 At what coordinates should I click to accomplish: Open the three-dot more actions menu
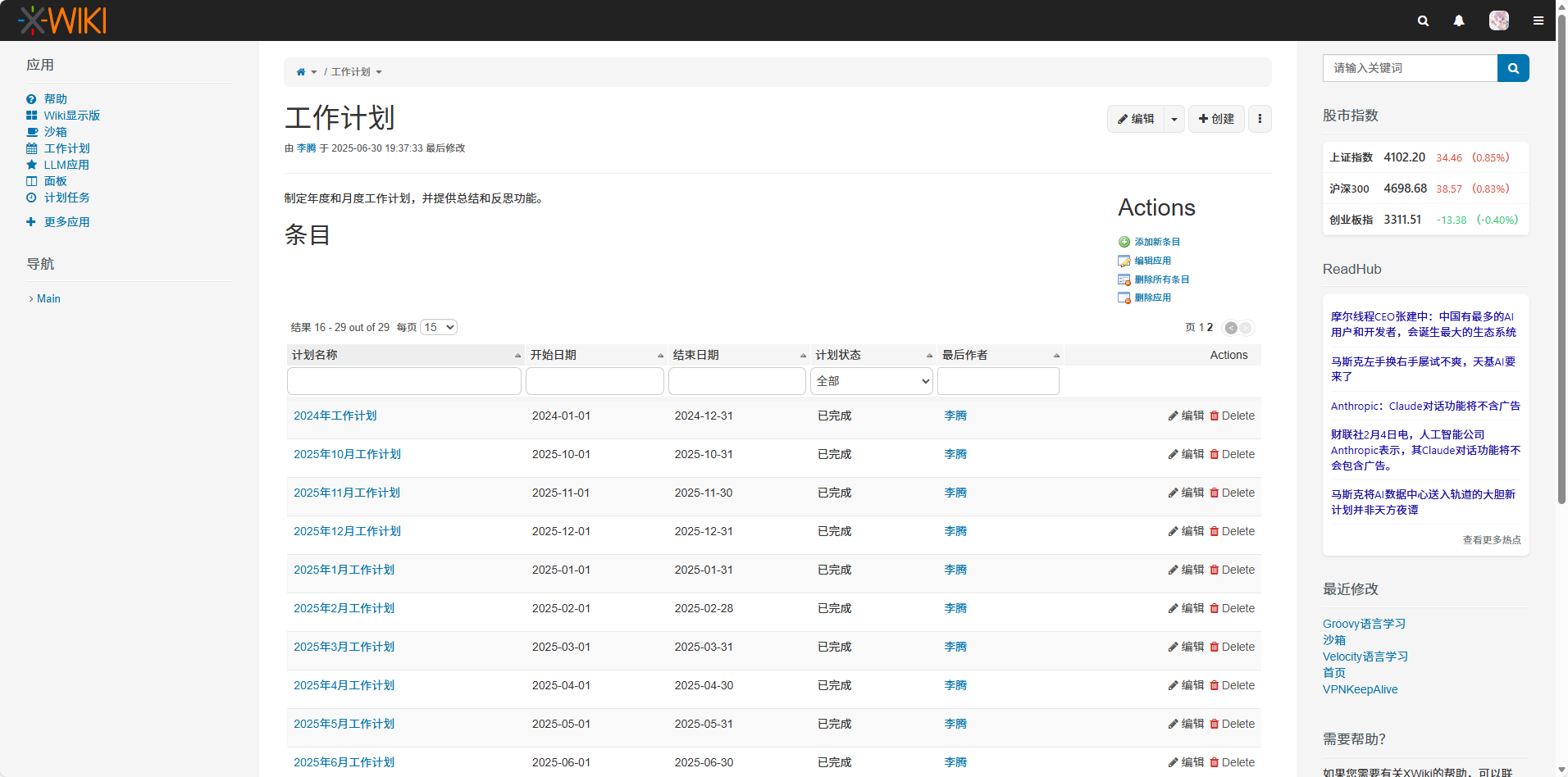(x=1260, y=119)
